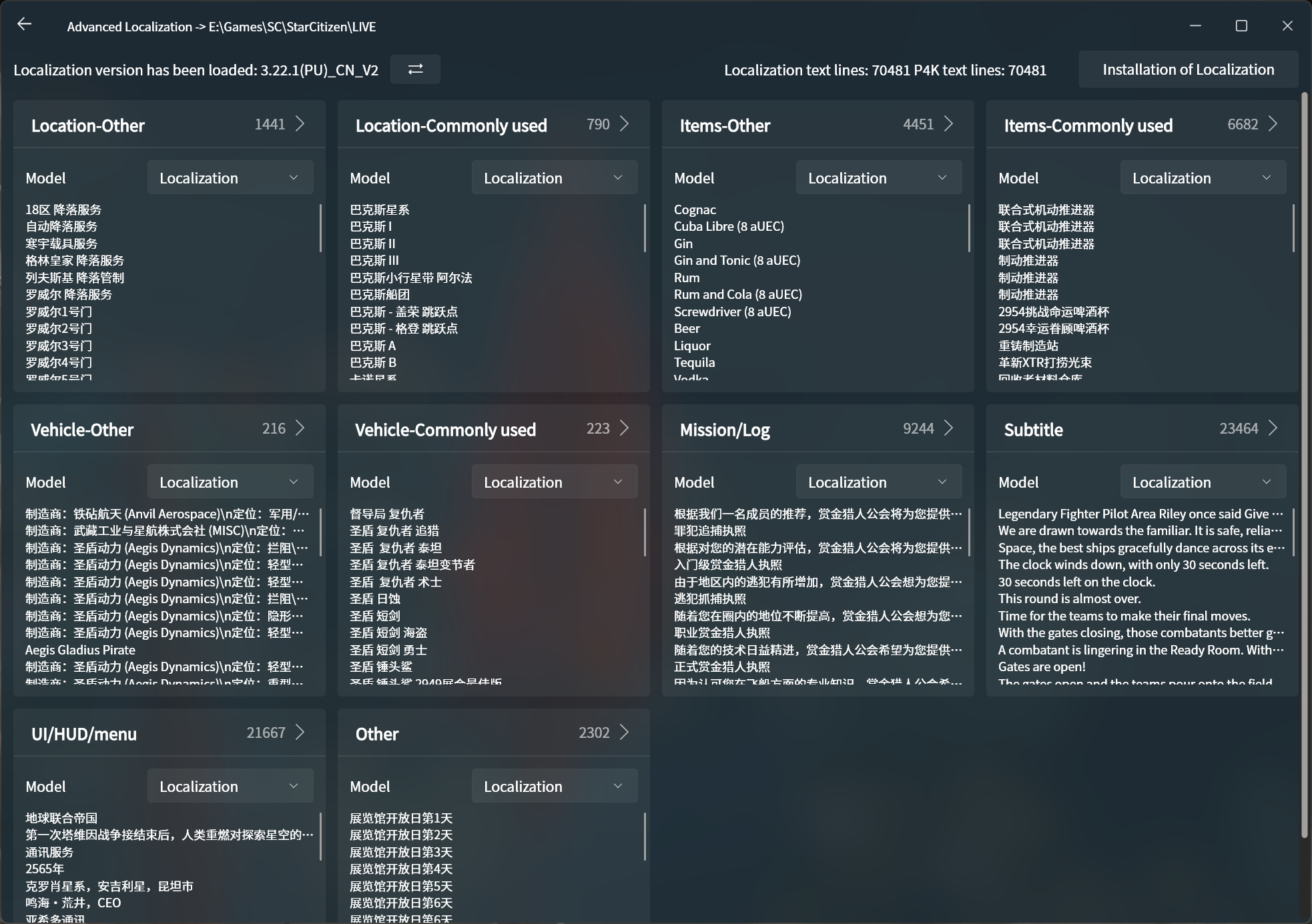Expand Model dropdown in Items-Other card
Viewport: 1312px width, 924px height.
click(x=879, y=177)
